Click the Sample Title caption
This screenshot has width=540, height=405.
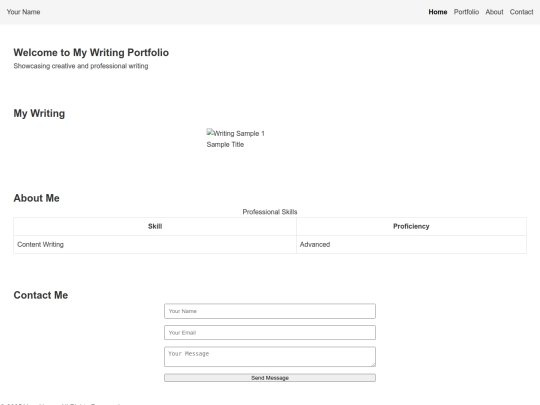[225, 145]
